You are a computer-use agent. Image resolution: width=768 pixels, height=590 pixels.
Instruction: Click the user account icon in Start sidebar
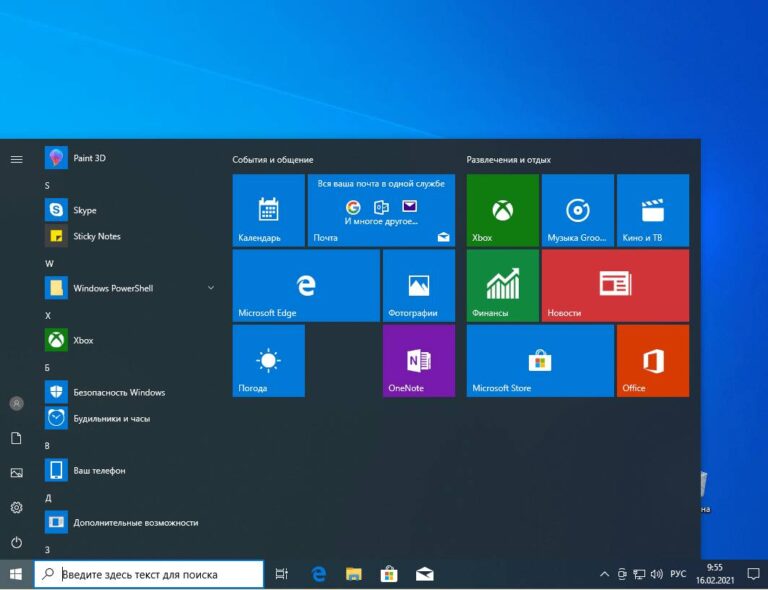[x=17, y=403]
